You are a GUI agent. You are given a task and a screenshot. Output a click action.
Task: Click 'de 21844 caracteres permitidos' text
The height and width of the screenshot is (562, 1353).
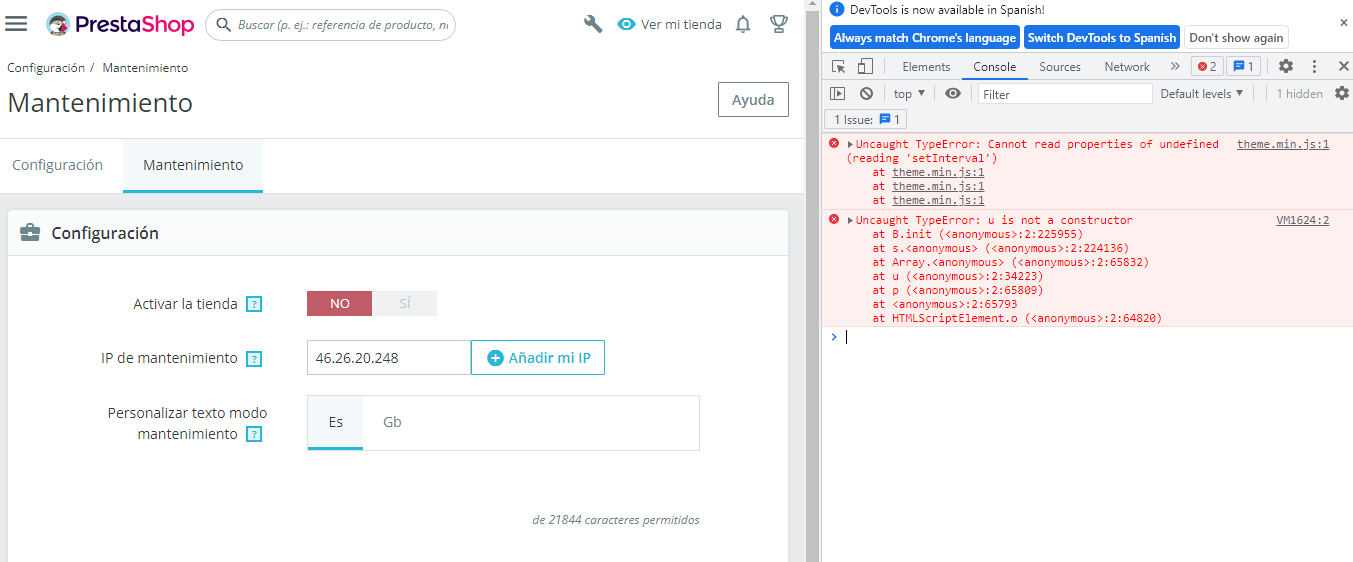(x=616, y=520)
